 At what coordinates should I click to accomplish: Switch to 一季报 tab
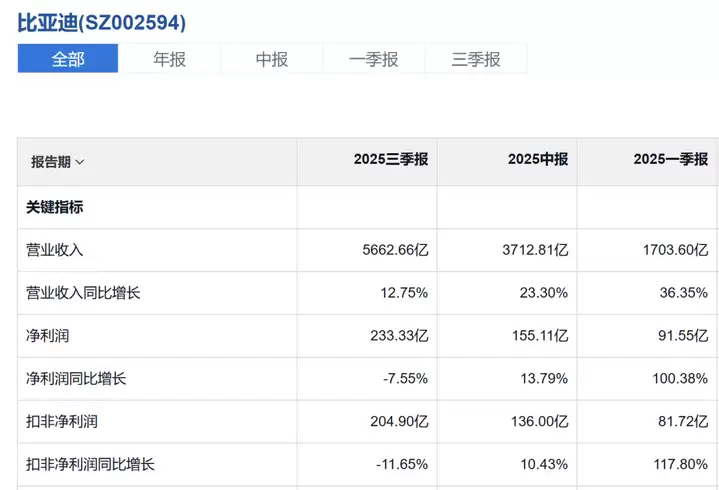(x=373, y=59)
